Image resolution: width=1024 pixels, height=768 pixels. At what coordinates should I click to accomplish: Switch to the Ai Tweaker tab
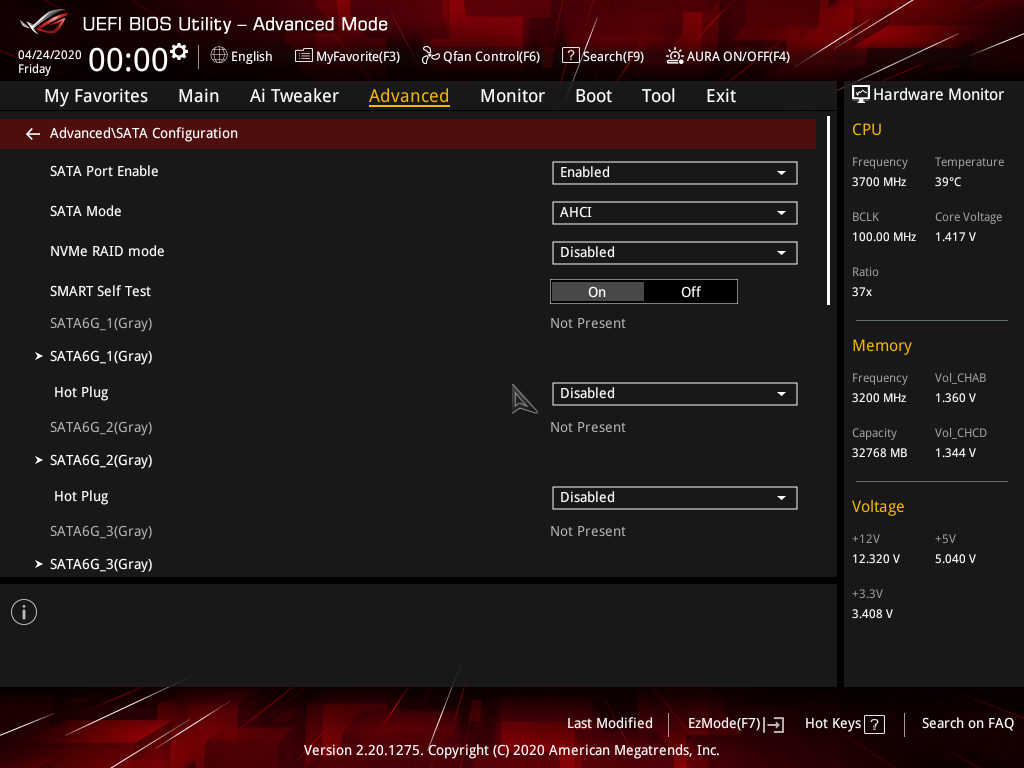294,96
